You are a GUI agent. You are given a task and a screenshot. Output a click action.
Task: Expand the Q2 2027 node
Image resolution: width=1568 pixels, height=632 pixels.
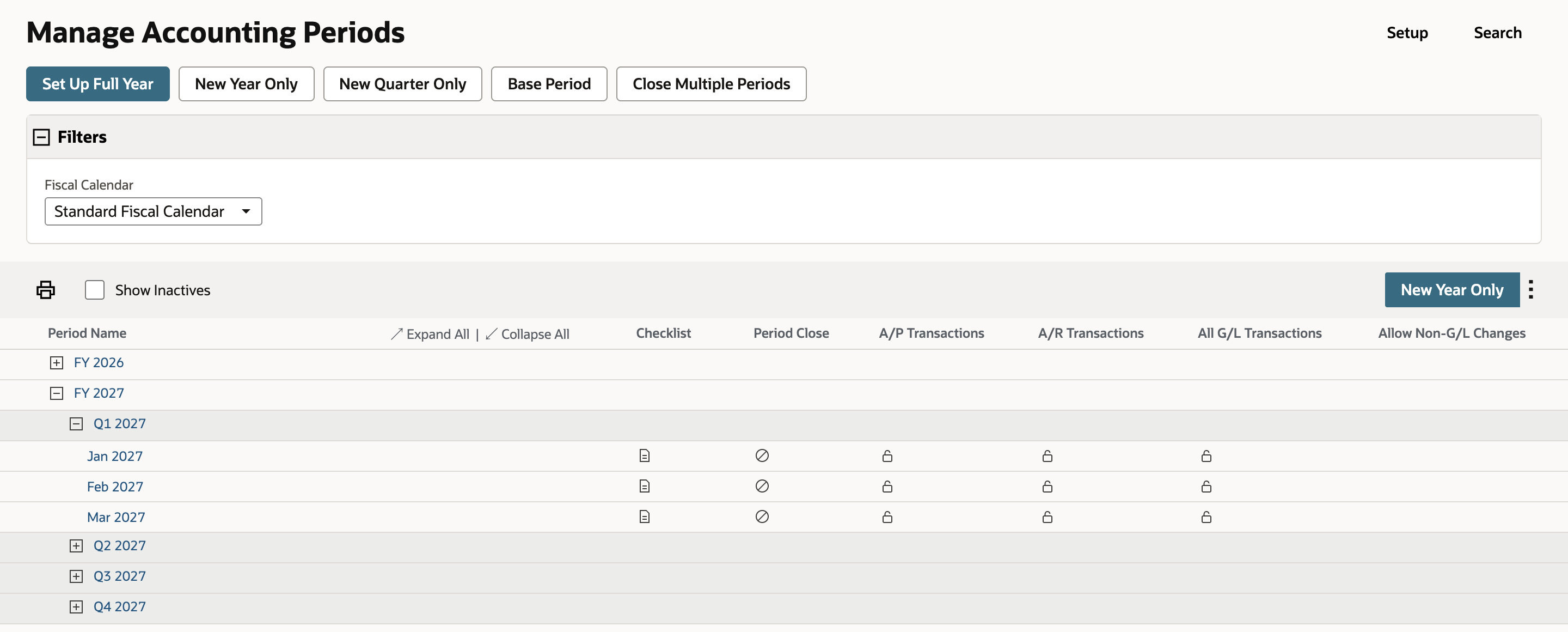coord(76,545)
